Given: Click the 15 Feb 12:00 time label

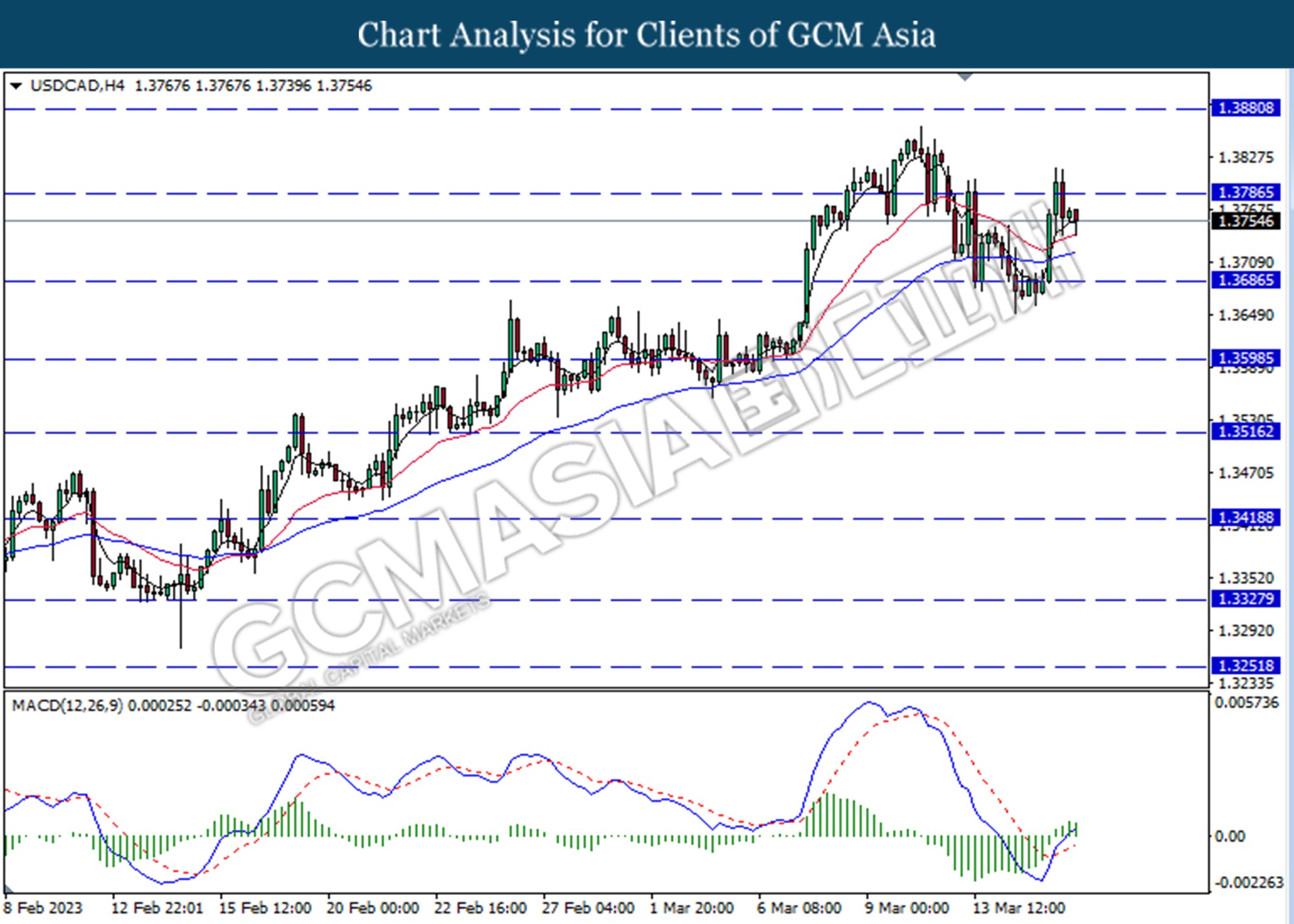Looking at the screenshot, I should coord(265,908).
